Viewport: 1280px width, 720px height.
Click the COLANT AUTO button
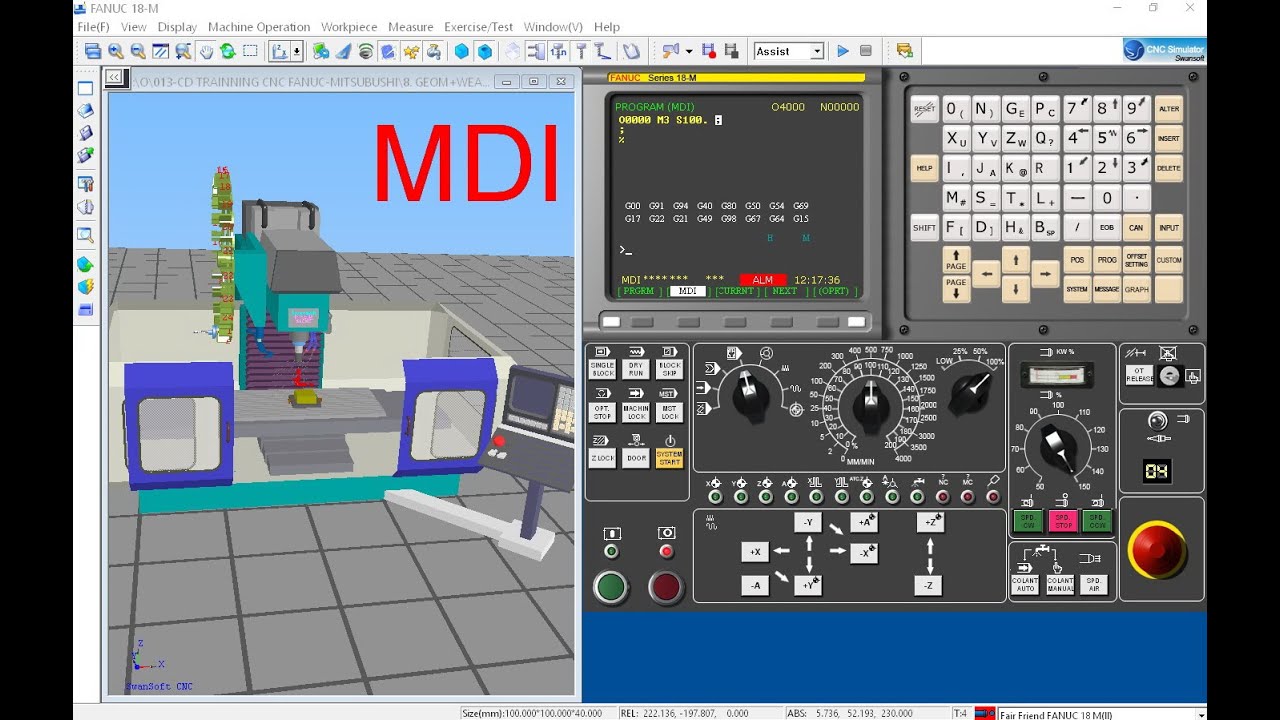(1026, 585)
